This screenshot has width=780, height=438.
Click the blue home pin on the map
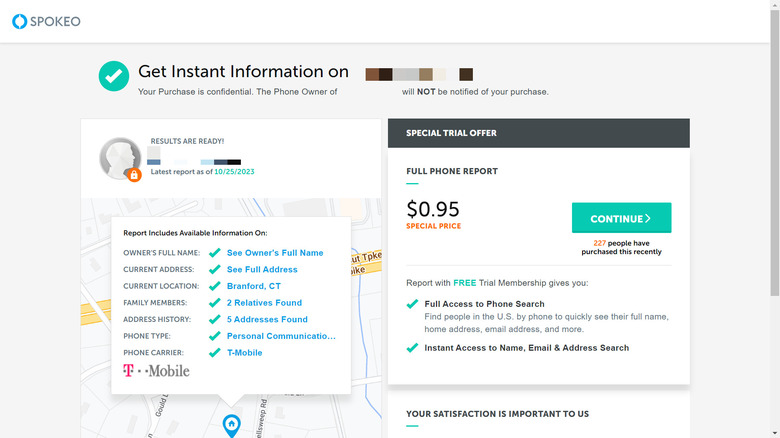[x=231, y=426]
